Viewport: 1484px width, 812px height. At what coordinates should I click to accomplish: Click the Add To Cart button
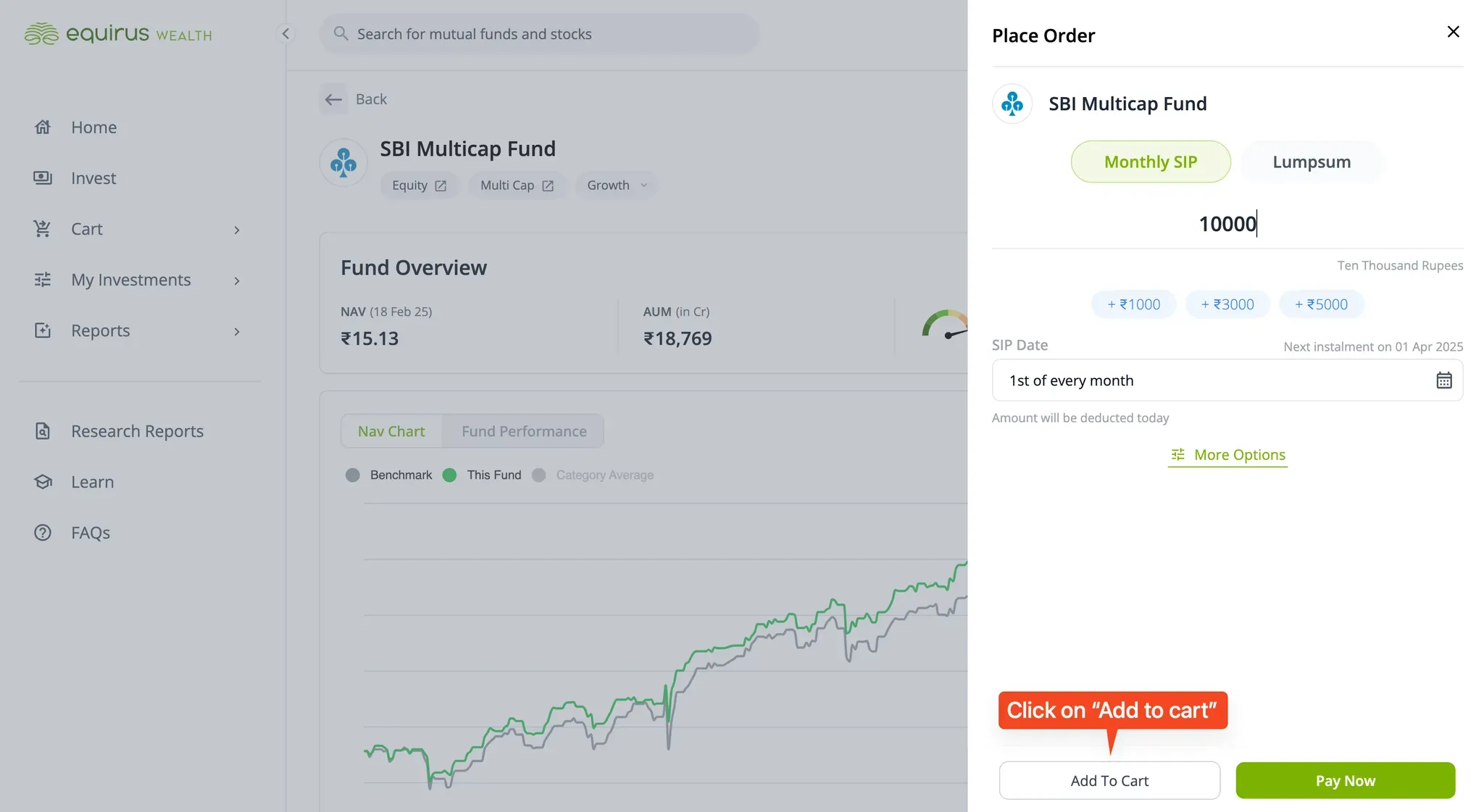(x=1109, y=780)
